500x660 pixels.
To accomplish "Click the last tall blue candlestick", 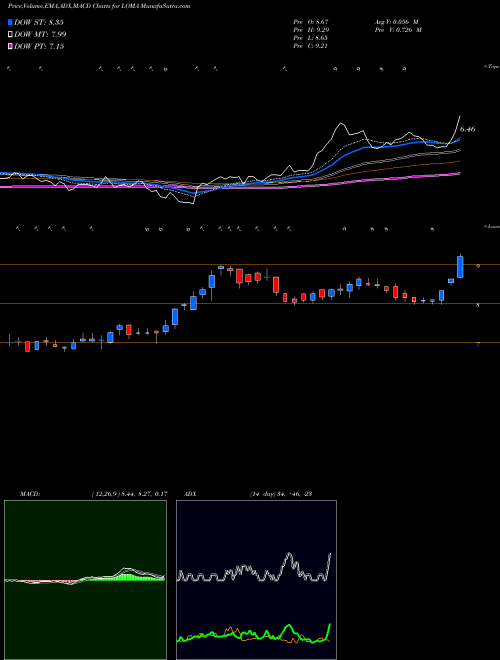I will click(x=460, y=267).
